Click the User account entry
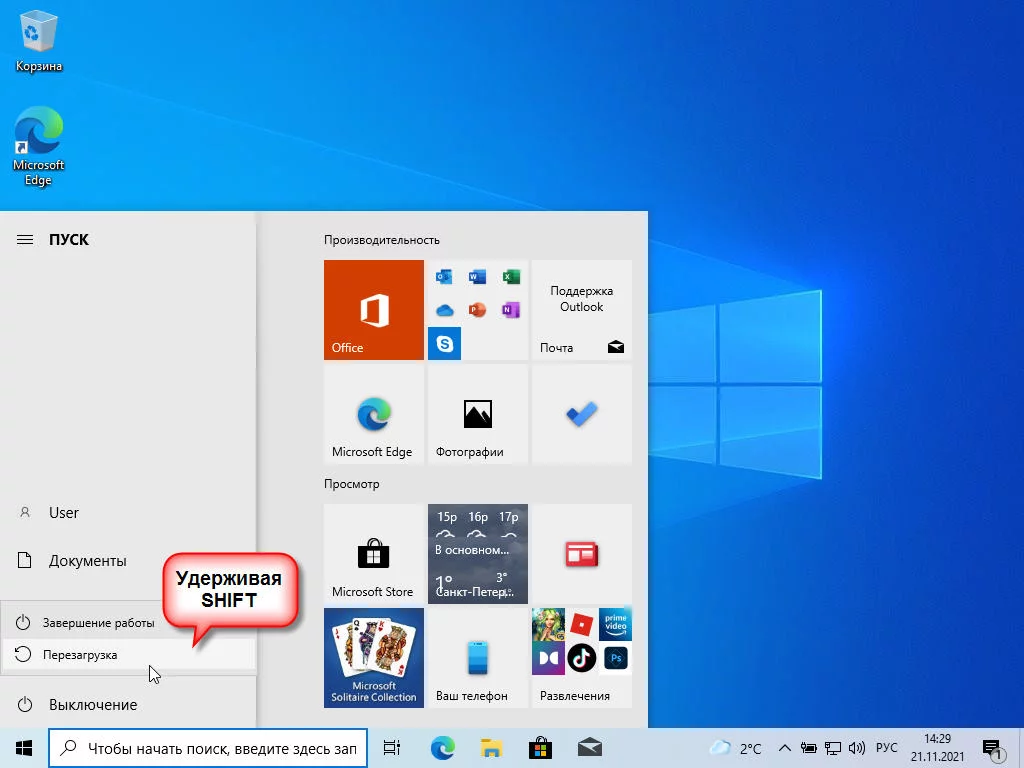 63,513
